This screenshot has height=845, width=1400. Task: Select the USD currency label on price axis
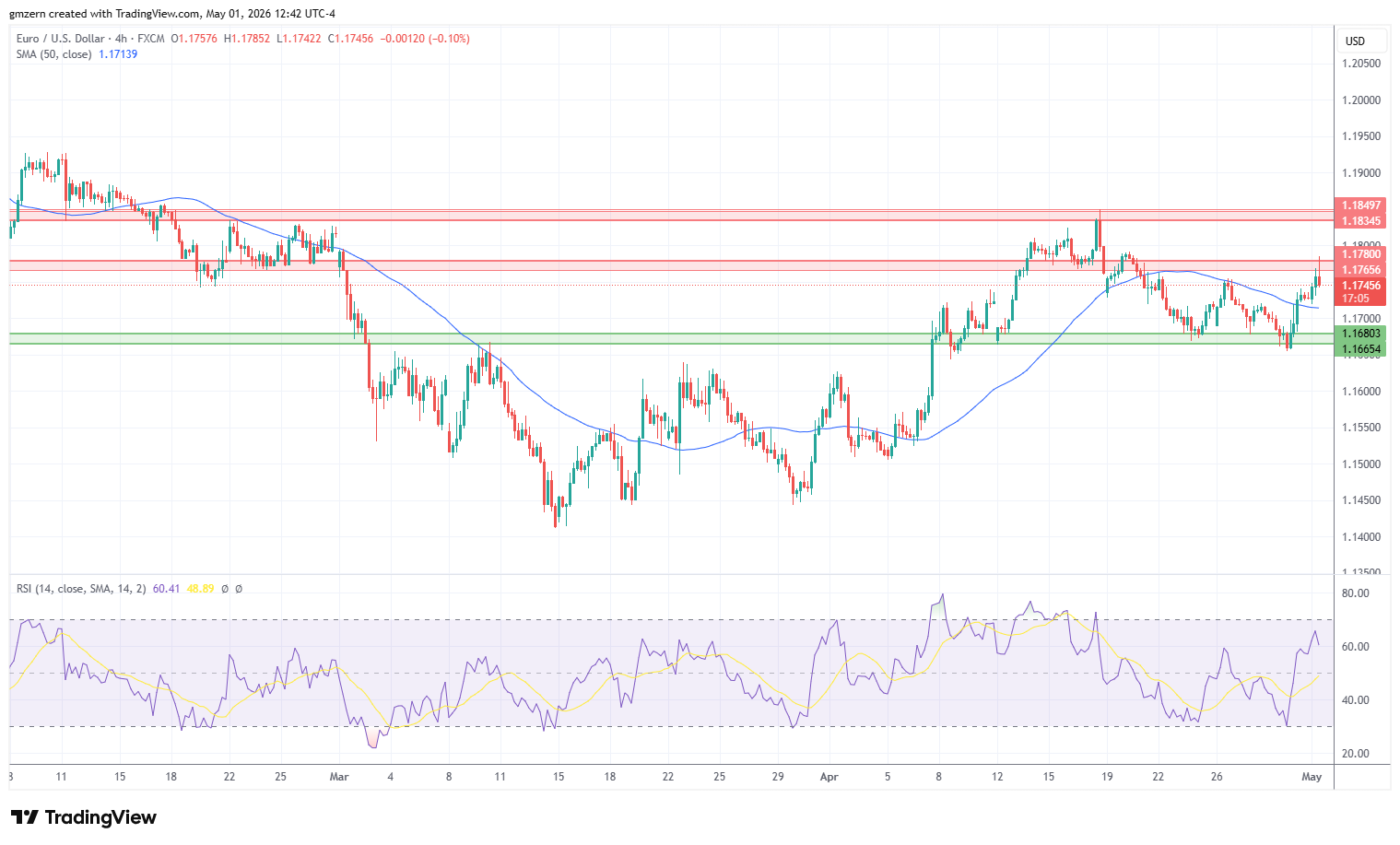(x=1355, y=41)
